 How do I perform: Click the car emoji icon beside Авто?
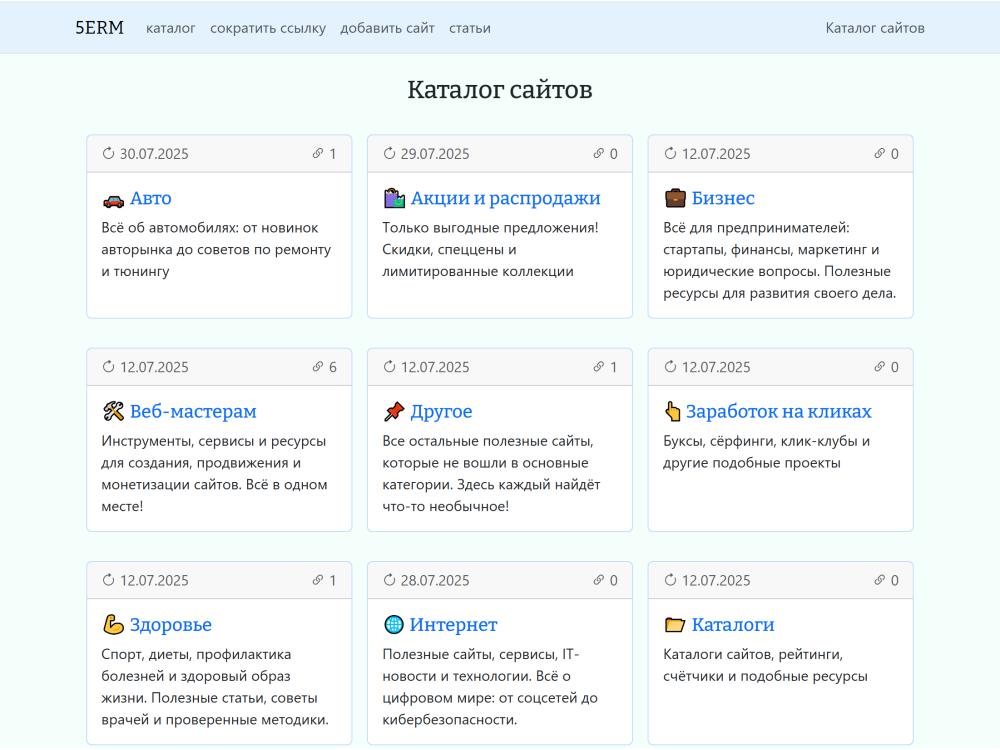[114, 200]
